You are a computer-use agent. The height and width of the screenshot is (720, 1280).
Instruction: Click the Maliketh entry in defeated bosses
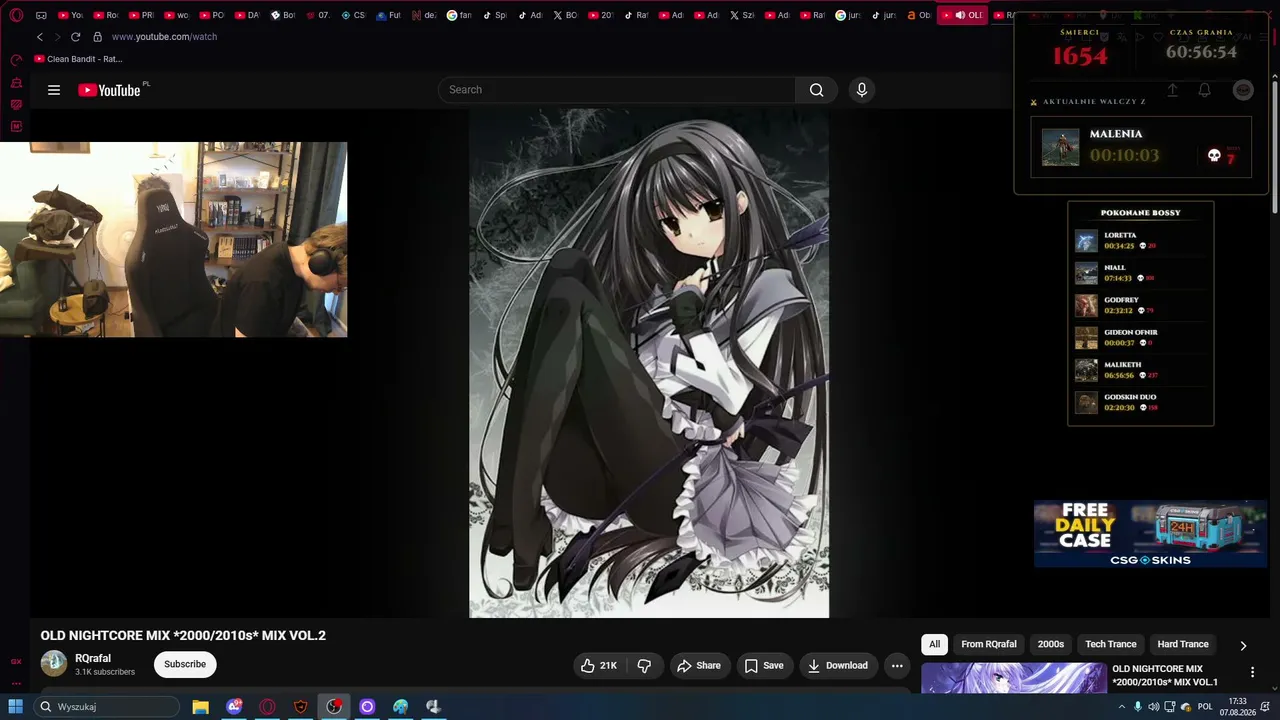pyautogui.click(x=1140, y=370)
